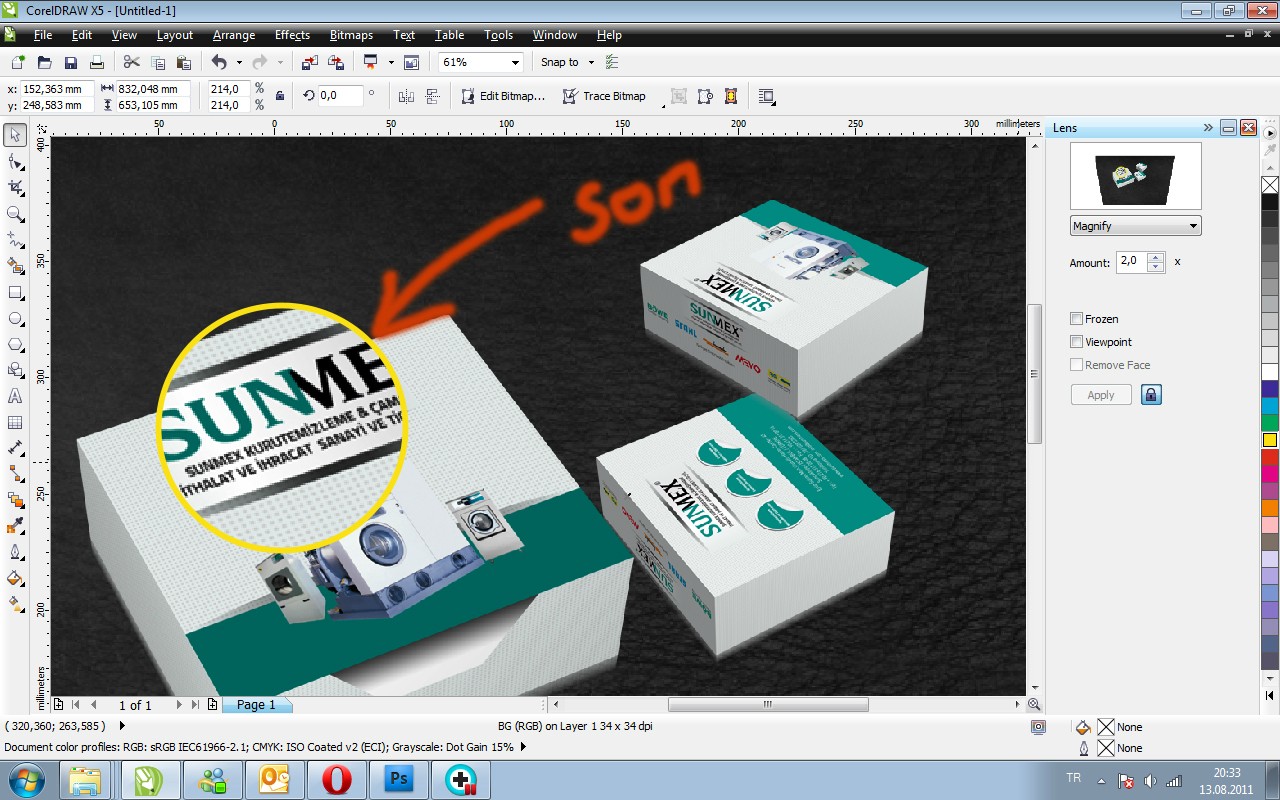The height and width of the screenshot is (800, 1280).
Task: Click the Trace Bitmap button
Action: 605,96
